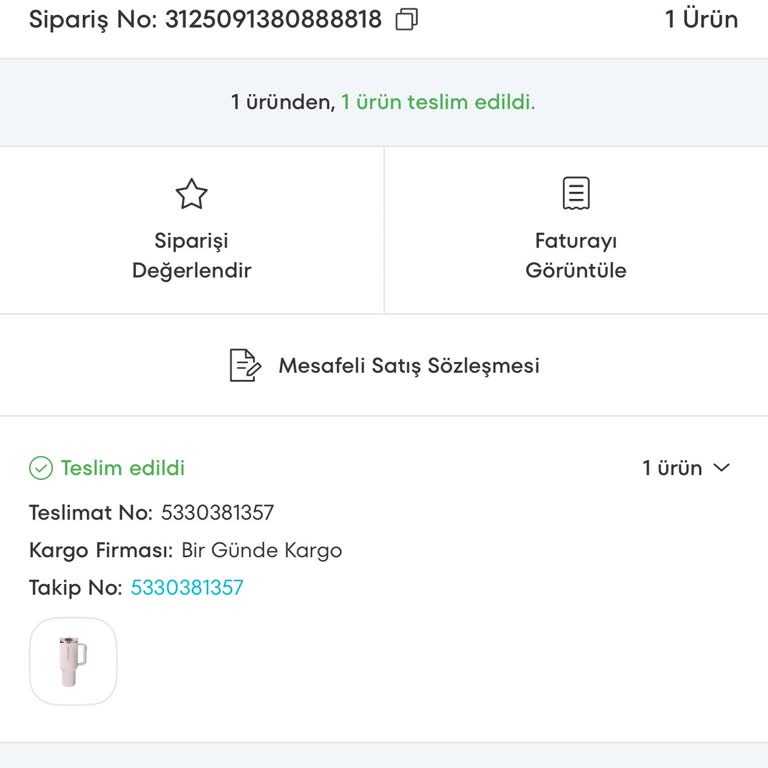Click the Sipariş No order number text

coord(205,20)
